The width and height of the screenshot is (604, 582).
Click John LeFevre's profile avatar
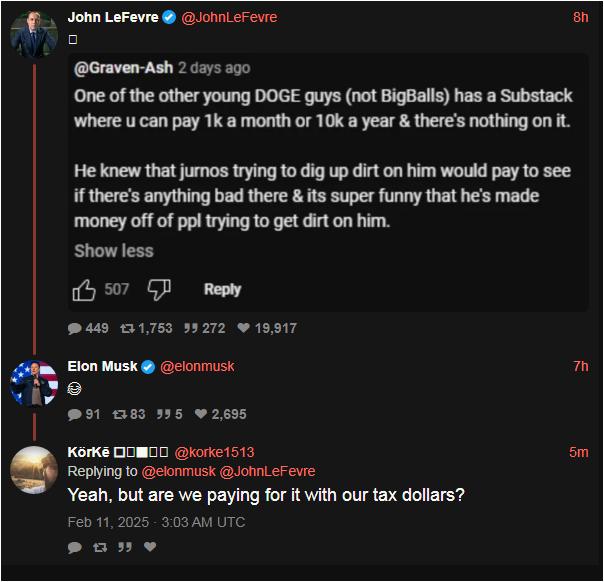coord(34,37)
